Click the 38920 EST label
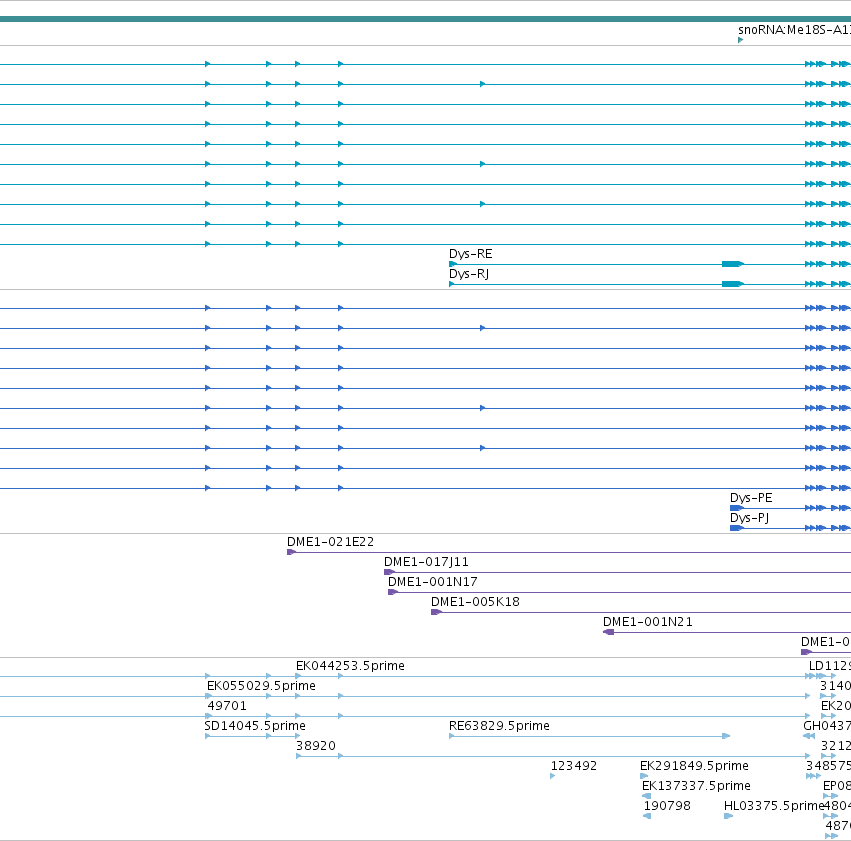 click(316, 746)
